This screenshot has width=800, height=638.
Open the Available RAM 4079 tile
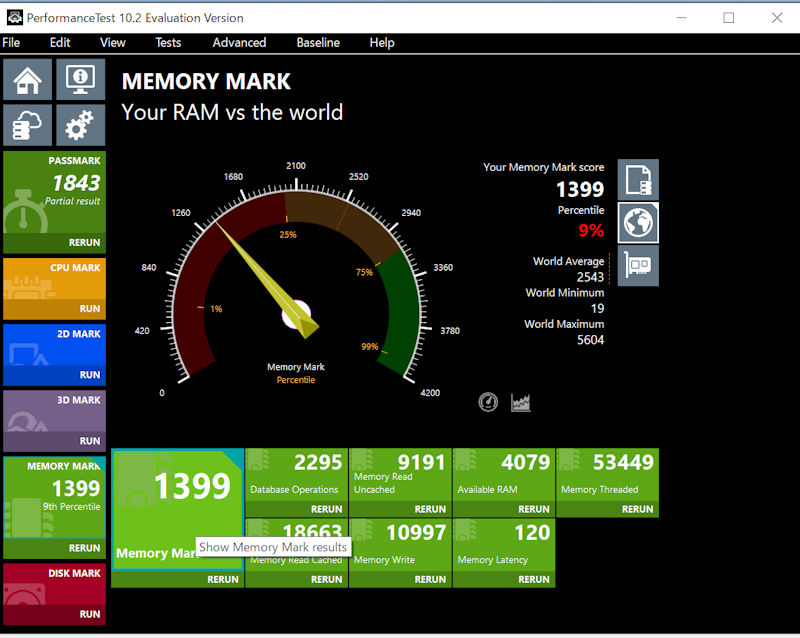point(504,475)
